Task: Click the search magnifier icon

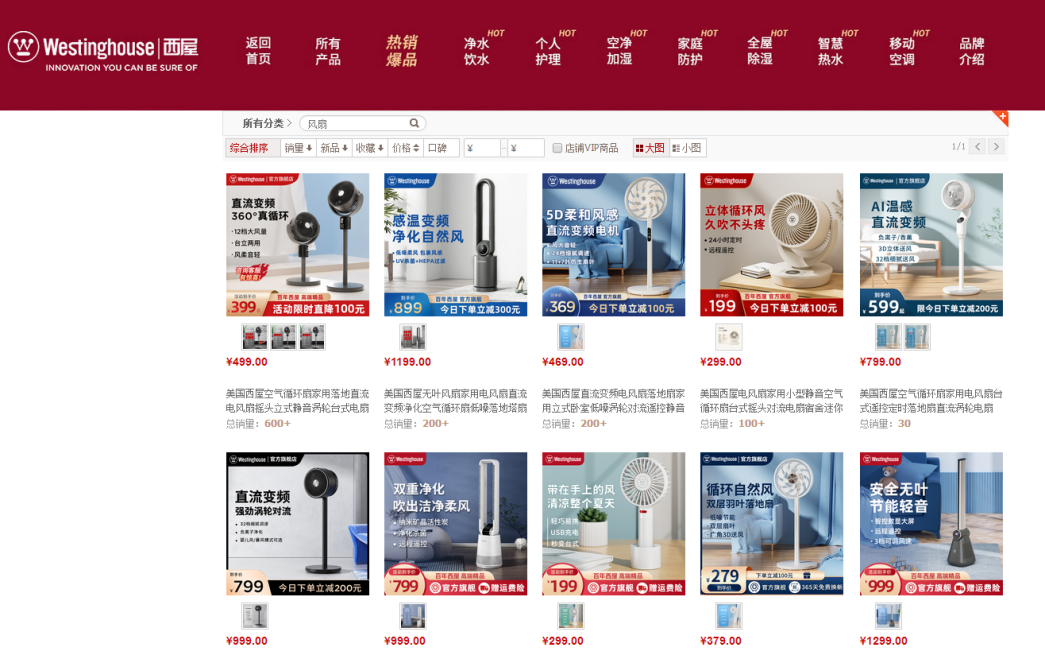Action: tap(414, 123)
